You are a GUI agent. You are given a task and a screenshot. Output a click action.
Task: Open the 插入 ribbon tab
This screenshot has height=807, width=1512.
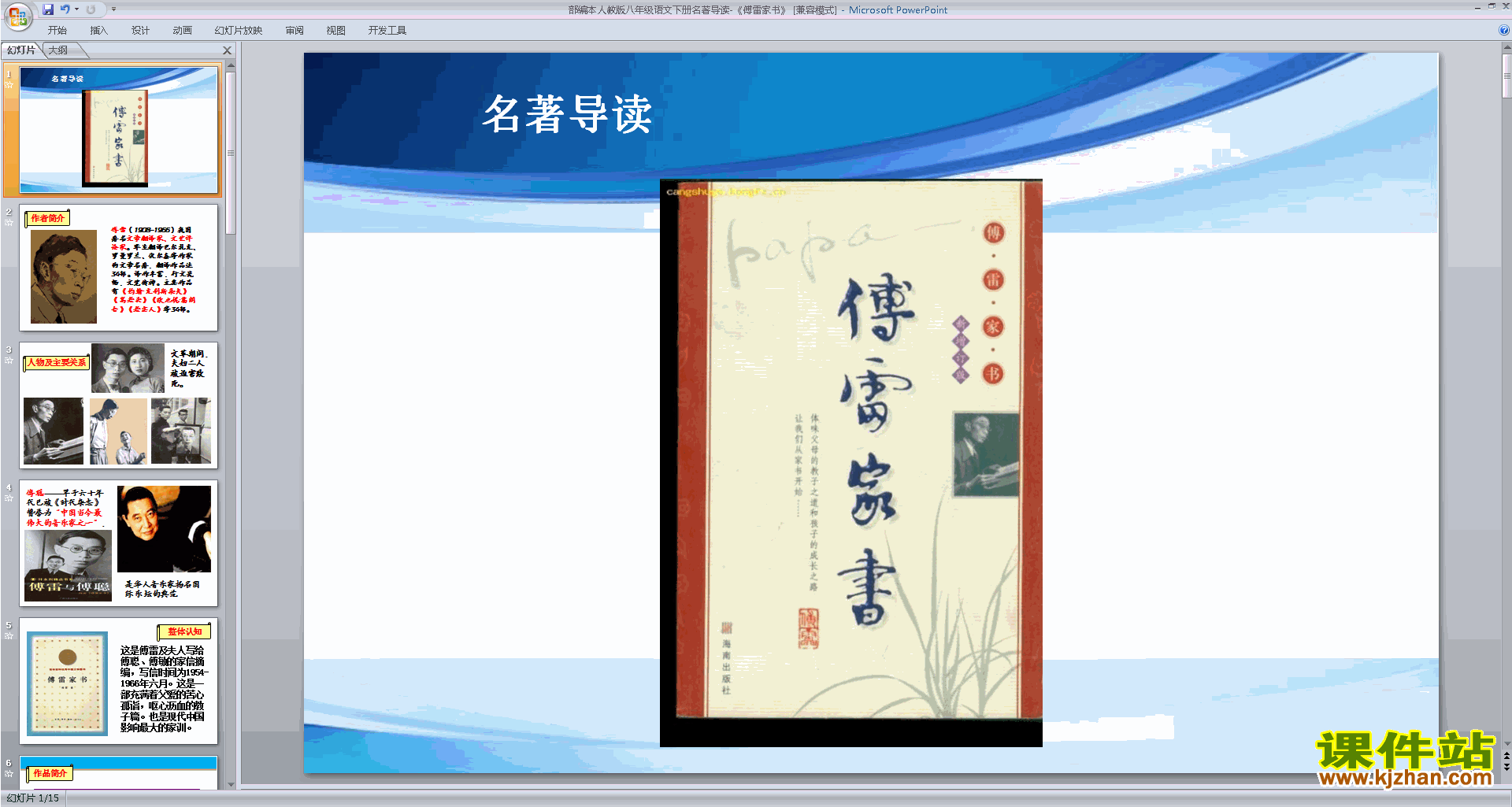pyautogui.click(x=98, y=31)
